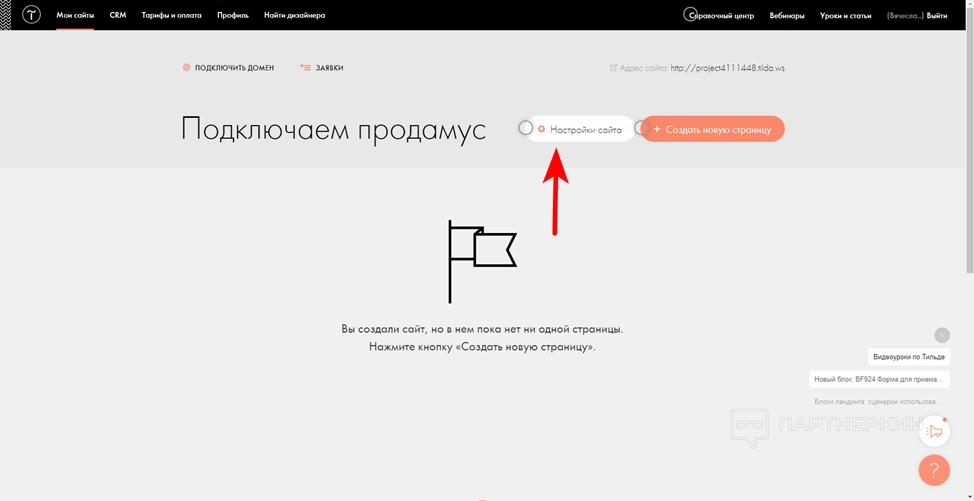Click the external link icon near Адрес сайта
The width and height of the screenshot is (974, 501).
[613, 68]
